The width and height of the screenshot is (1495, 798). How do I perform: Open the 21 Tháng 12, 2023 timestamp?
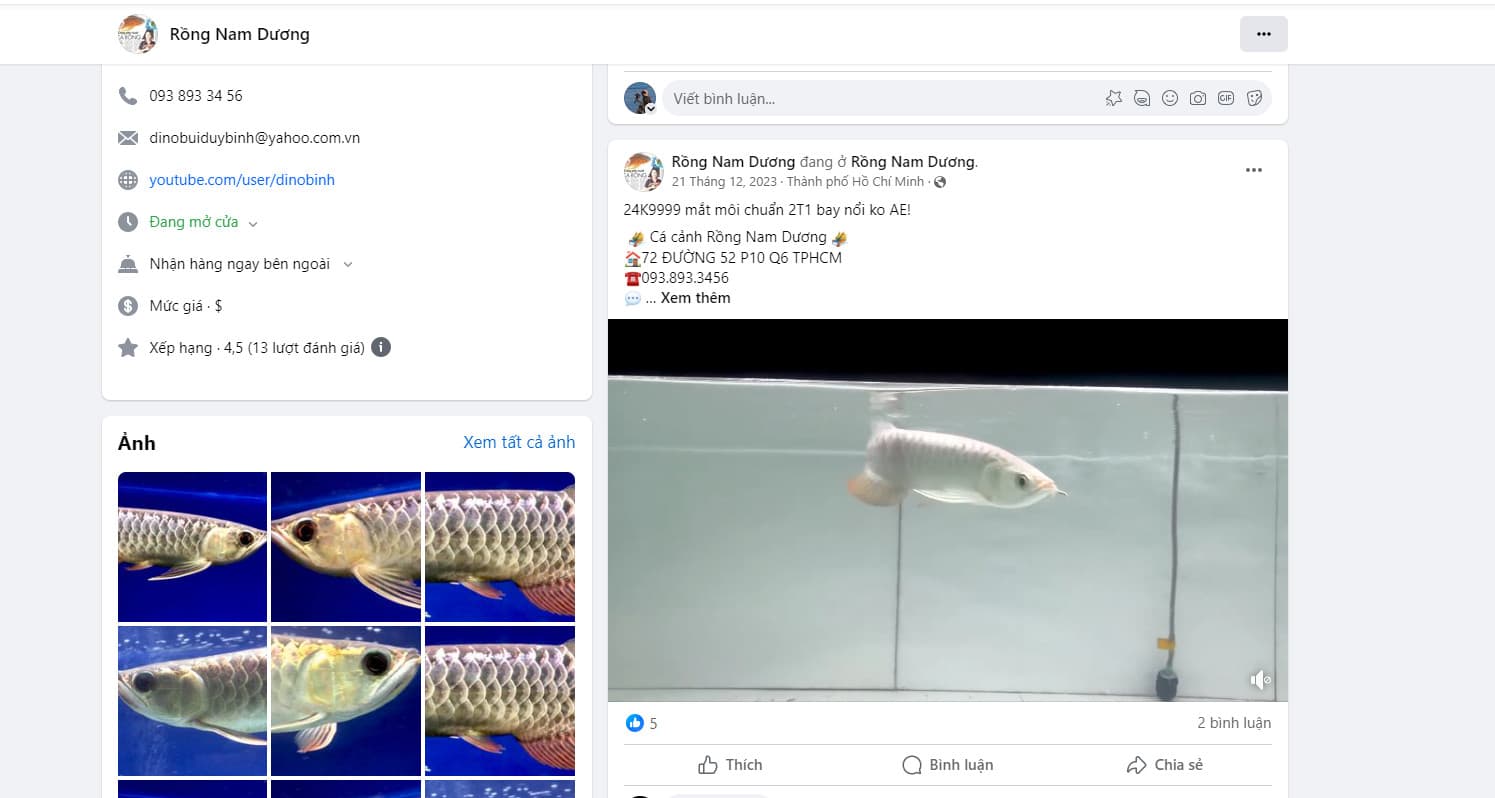(725, 182)
